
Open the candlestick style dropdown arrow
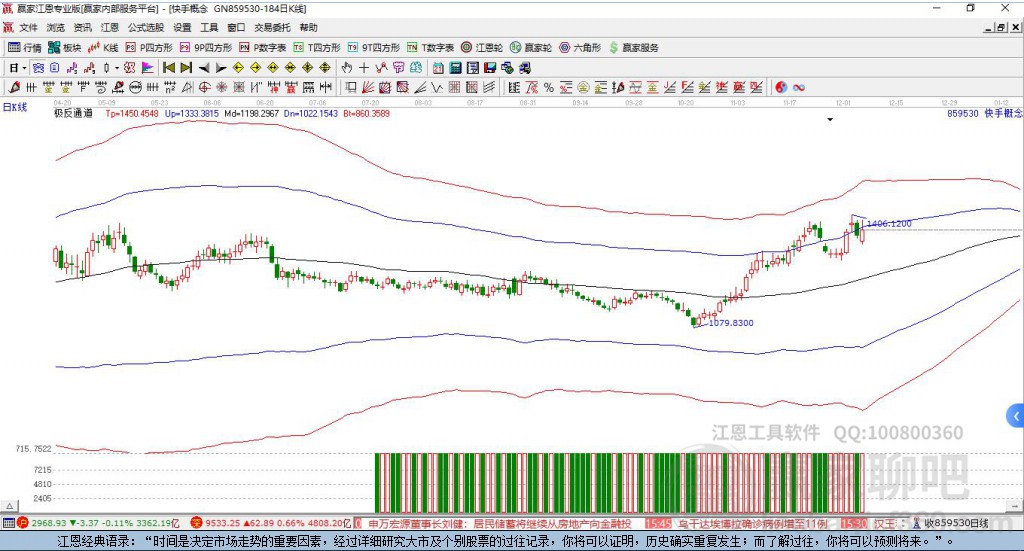[x=117, y=68]
